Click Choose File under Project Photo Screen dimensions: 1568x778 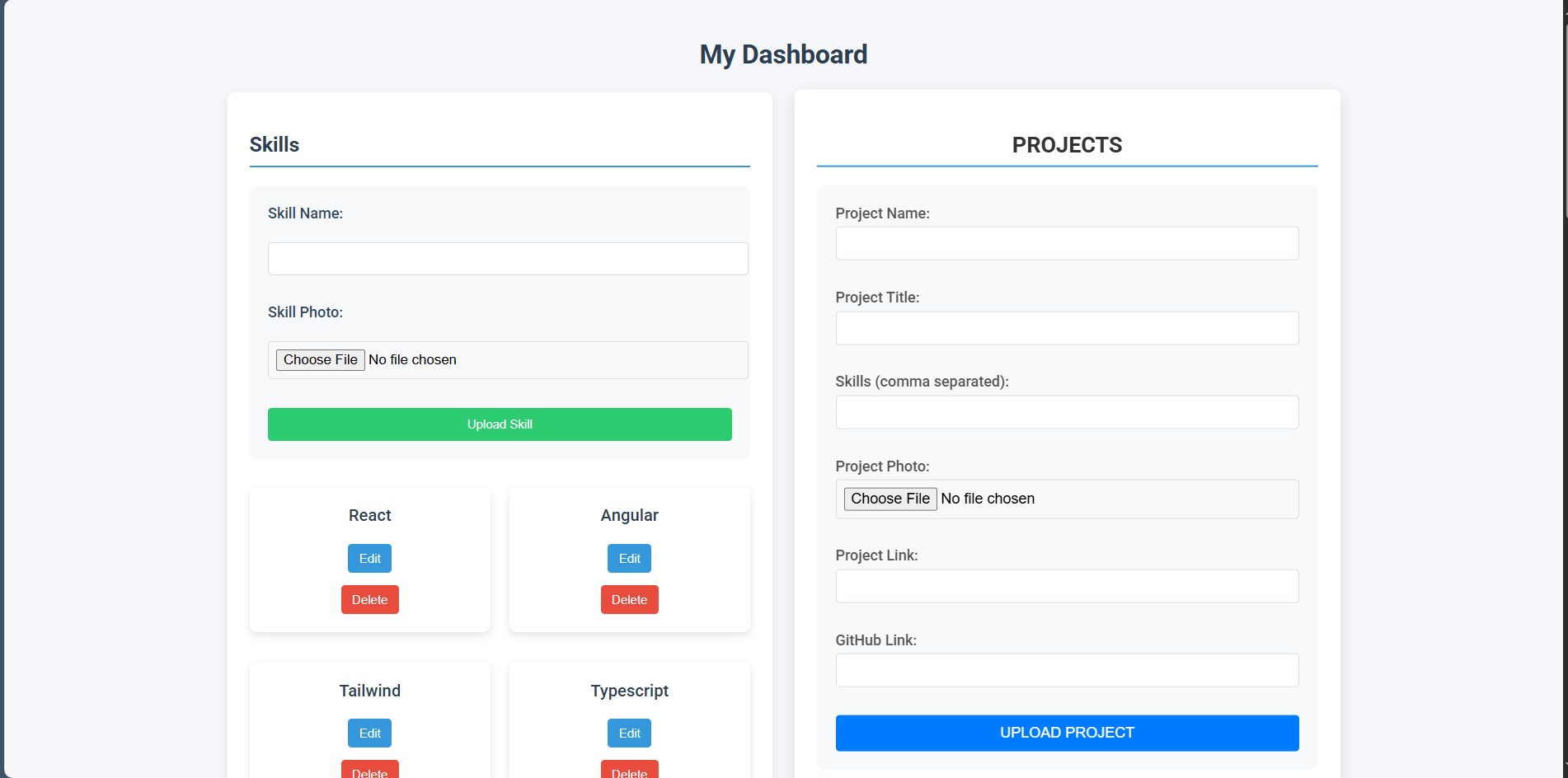click(890, 498)
